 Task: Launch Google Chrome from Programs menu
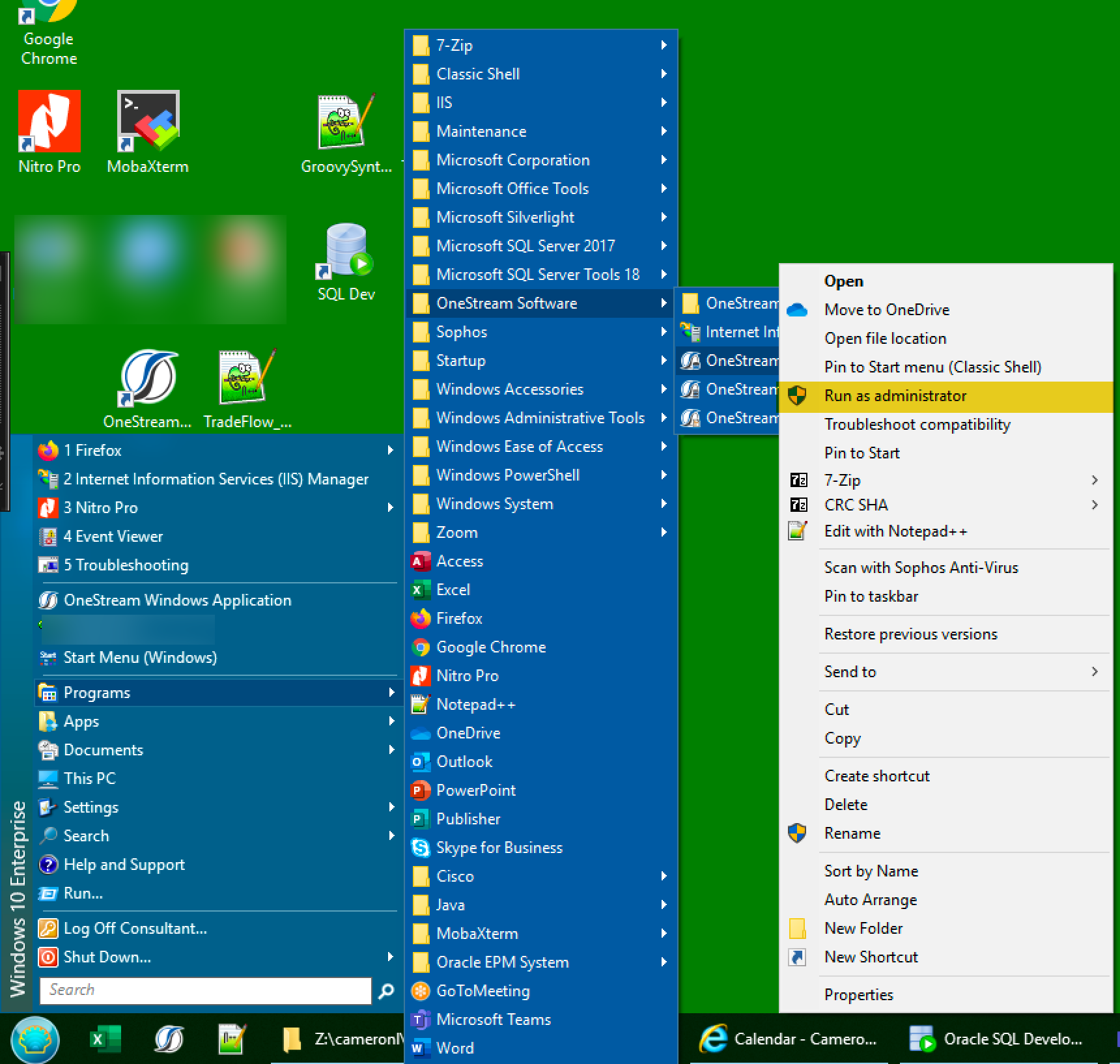(541, 647)
